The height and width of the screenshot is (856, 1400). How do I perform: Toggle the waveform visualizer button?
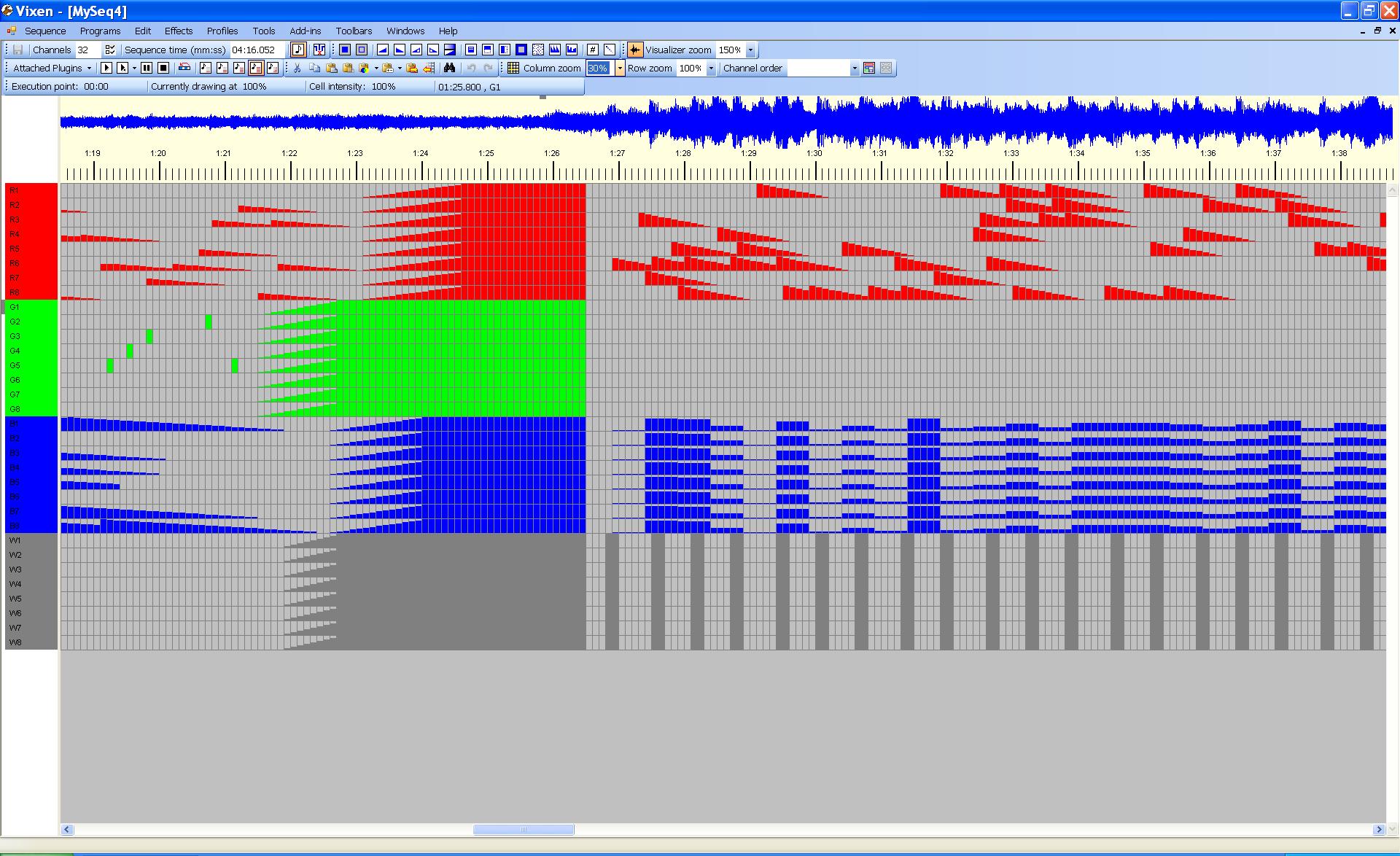pos(635,50)
